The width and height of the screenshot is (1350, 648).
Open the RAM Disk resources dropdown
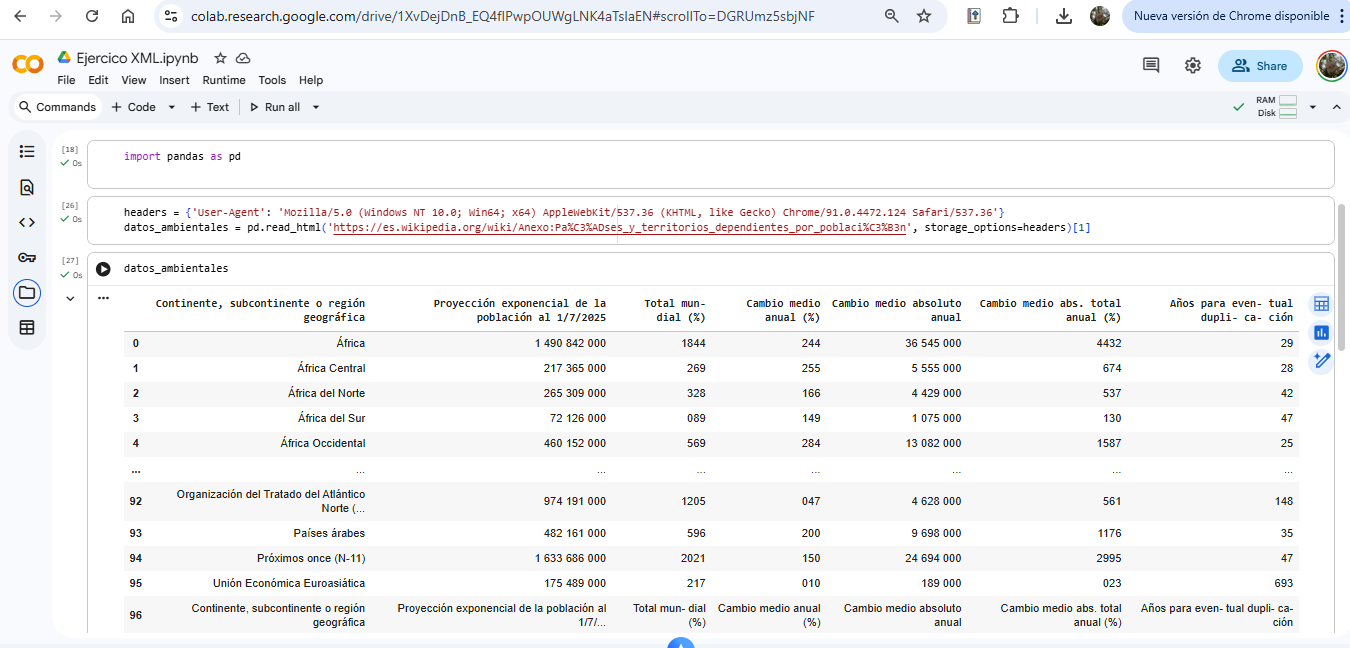[x=1312, y=107]
